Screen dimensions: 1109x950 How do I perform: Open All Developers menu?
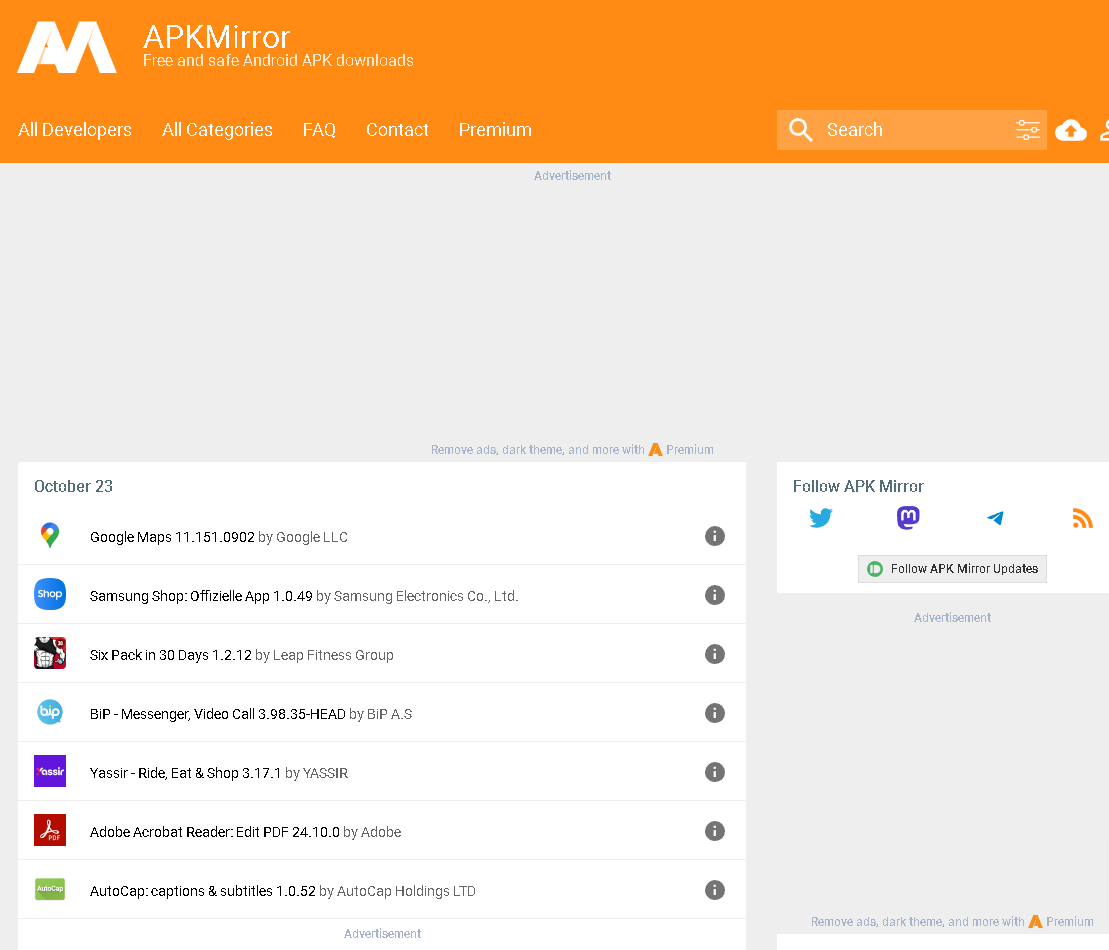pos(75,129)
